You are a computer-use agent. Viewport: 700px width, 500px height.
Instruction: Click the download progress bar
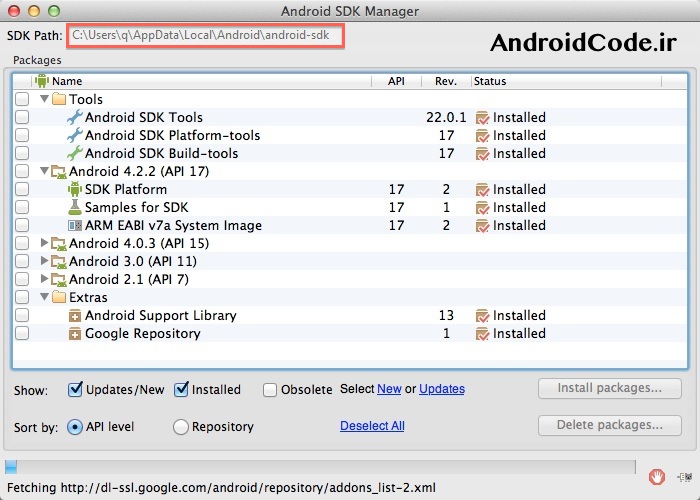320,466
